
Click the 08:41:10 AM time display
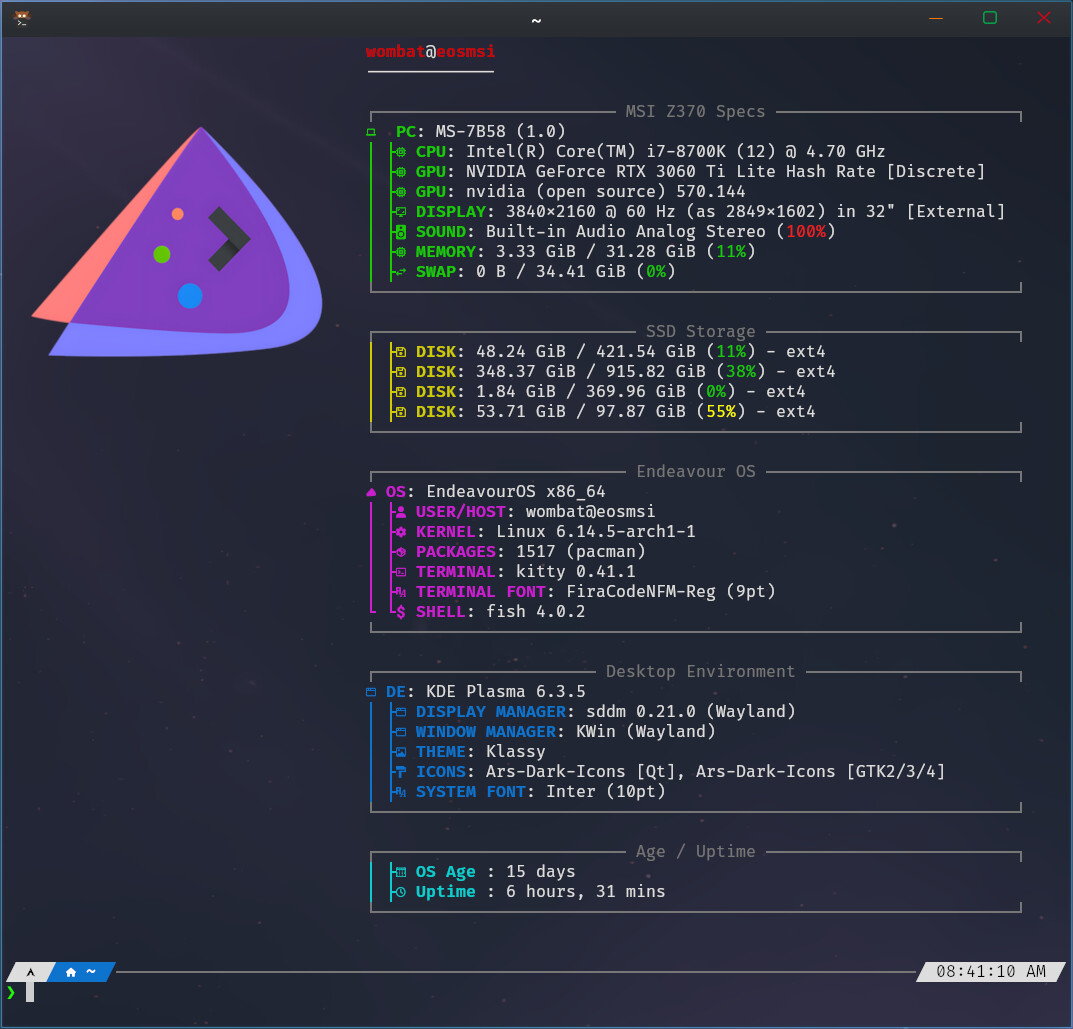point(991,971)
